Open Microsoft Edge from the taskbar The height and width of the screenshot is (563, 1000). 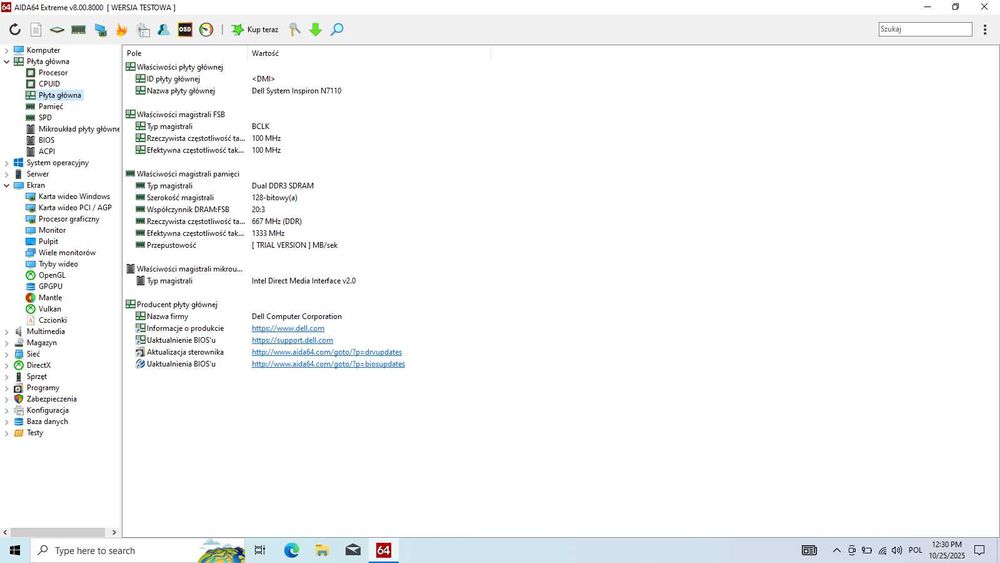coord(291,550)
